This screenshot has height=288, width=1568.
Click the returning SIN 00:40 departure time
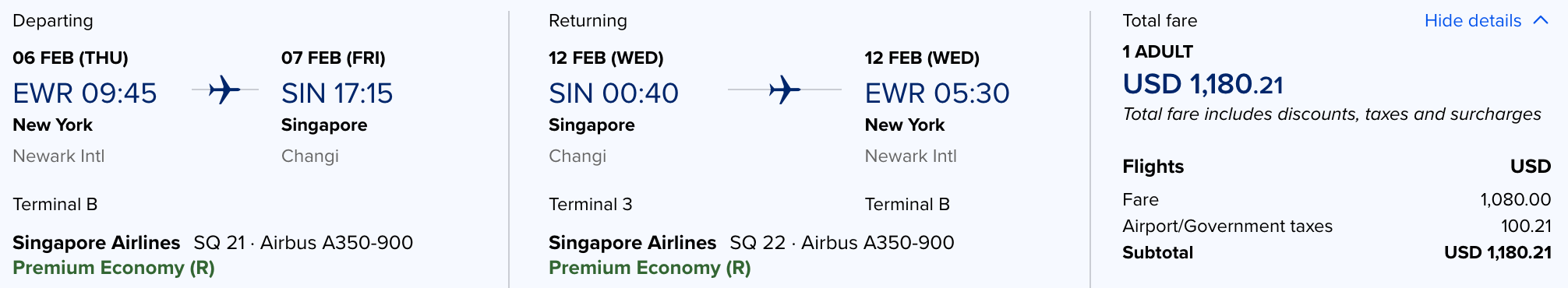tap(613, 93)
